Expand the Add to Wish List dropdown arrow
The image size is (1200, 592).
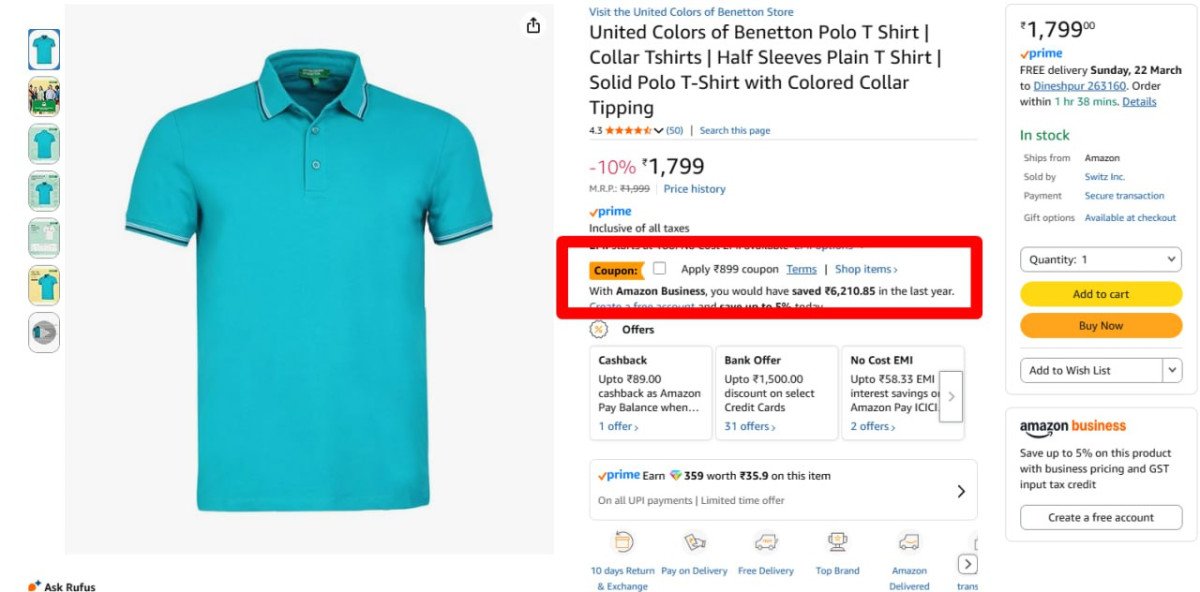point(1173,370)
